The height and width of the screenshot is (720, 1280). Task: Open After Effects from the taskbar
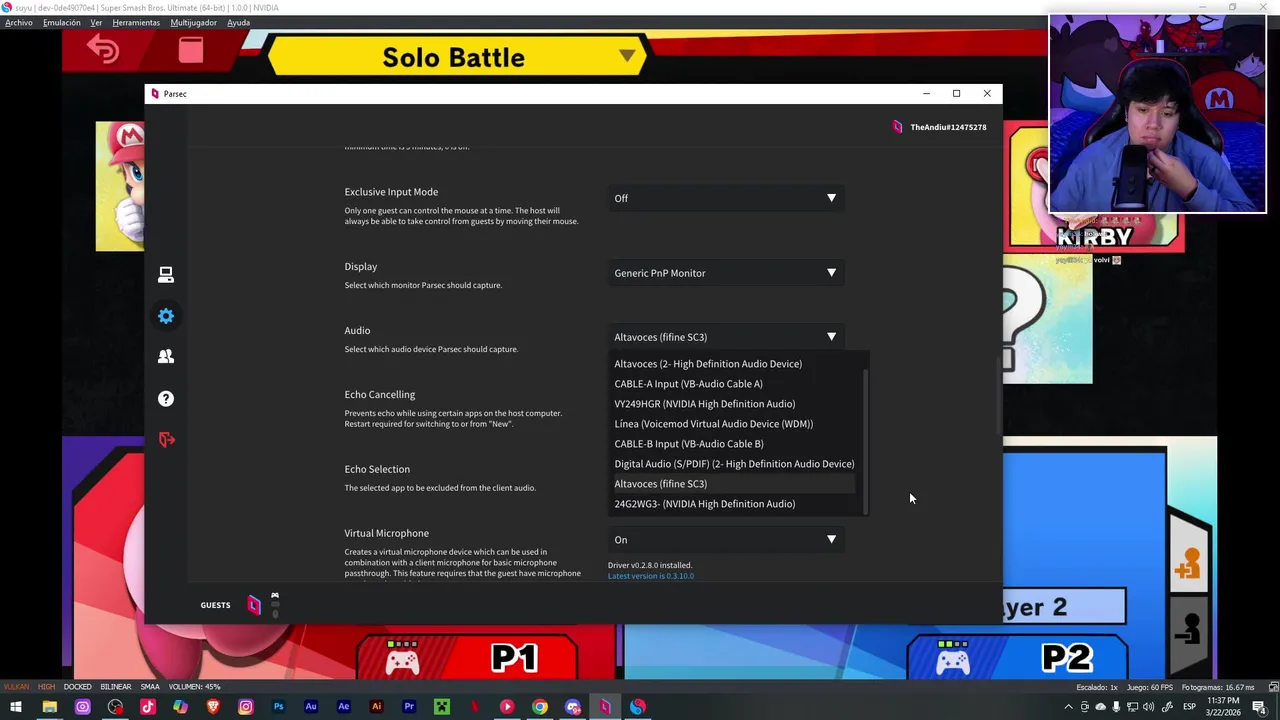click(344, 707)
